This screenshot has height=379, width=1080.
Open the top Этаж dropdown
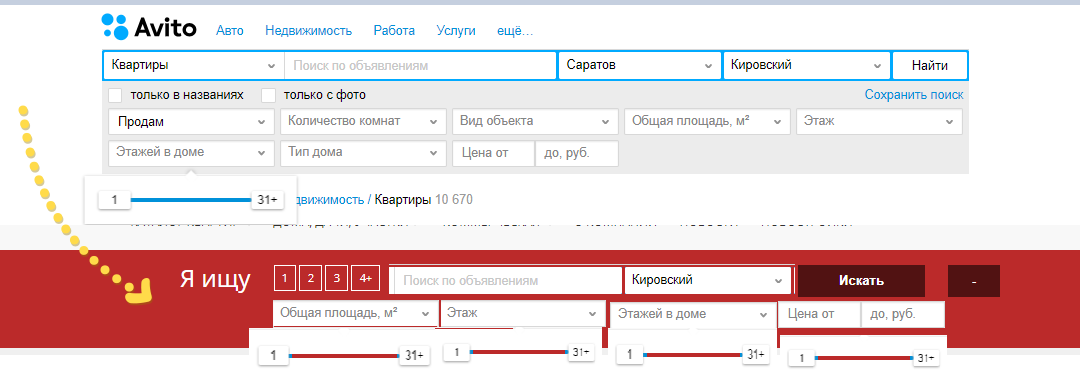point(880,121)
